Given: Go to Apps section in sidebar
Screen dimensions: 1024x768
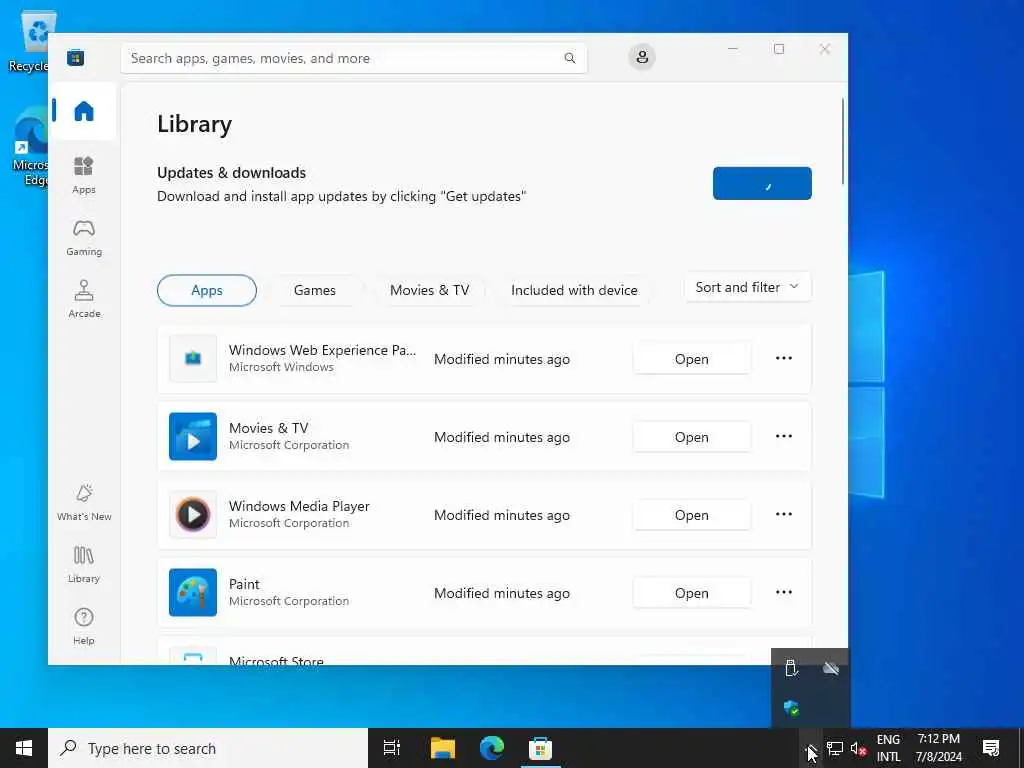Looking at the screenshot, I should (84, 175).
